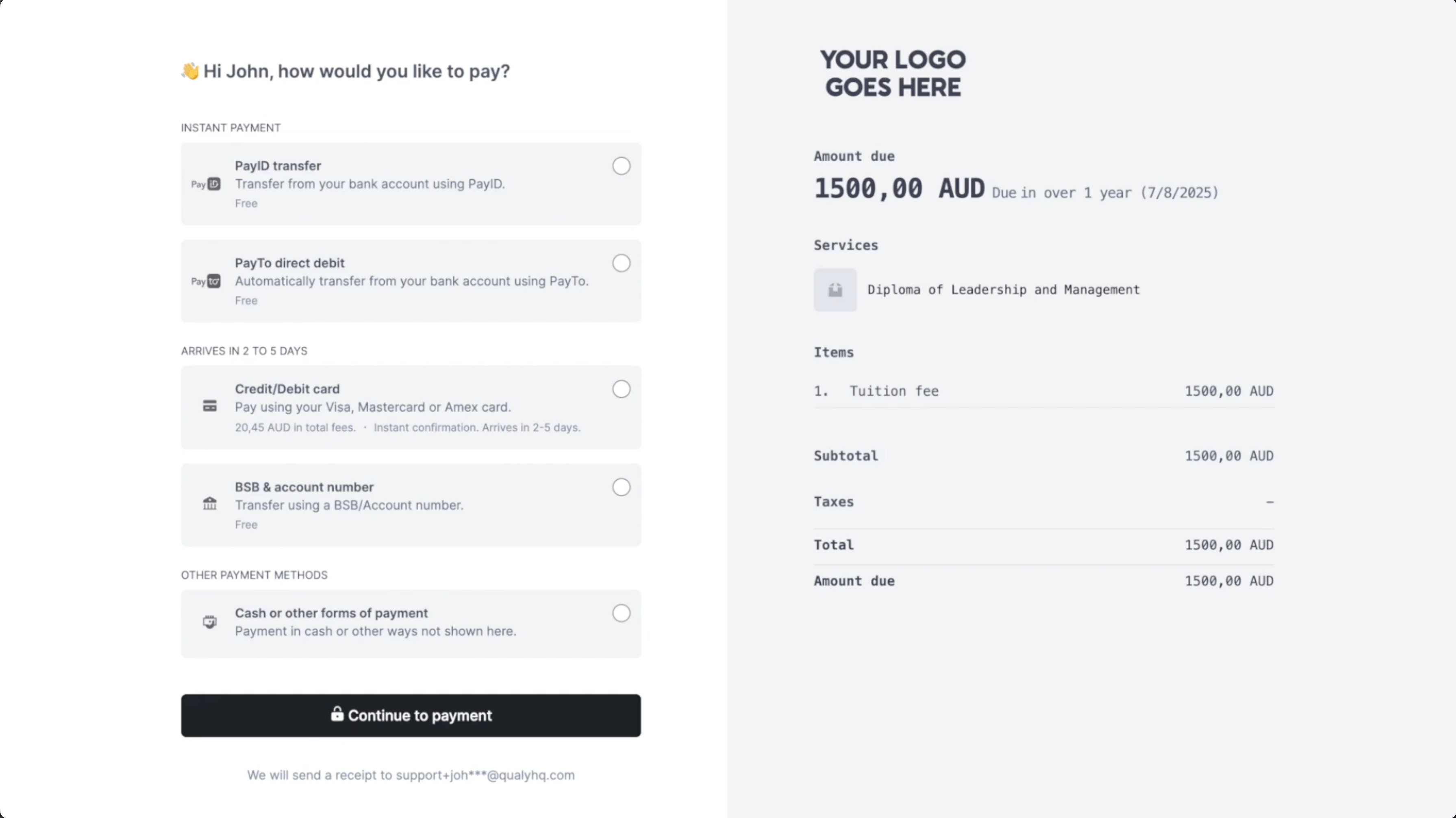
Task: Click the PayID transfer option title
Action: tap(278, 166)
